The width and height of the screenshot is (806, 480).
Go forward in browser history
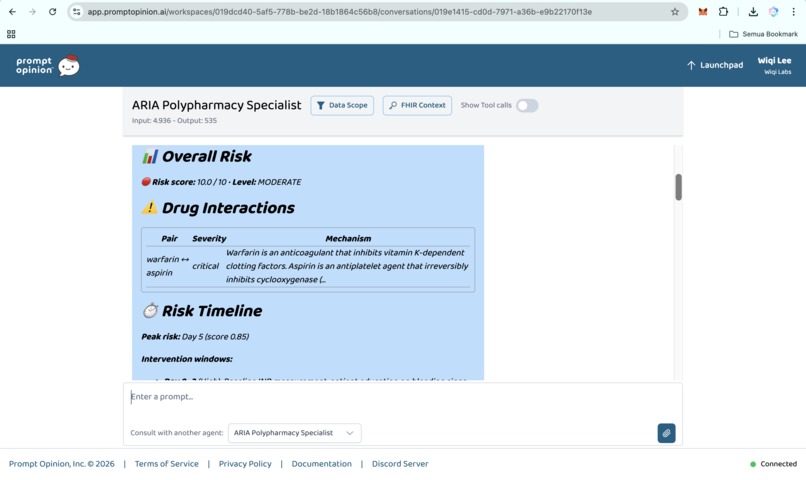pyautogui.click(x=32, y=11)
